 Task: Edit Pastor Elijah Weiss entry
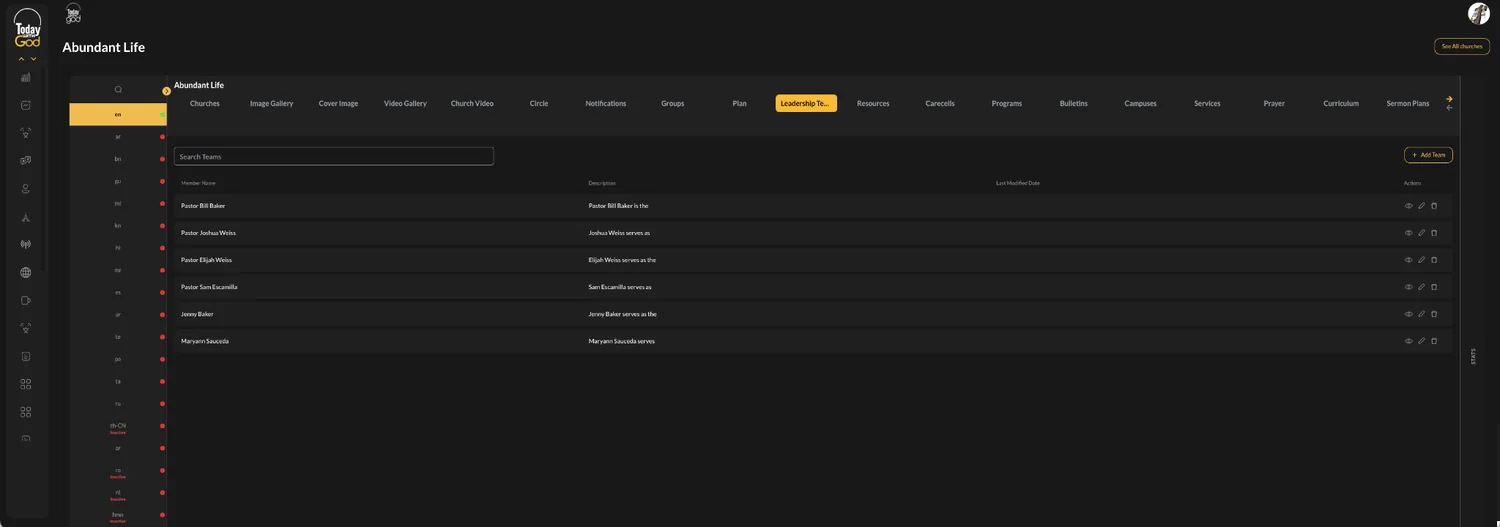pyautogui.click(x=1421, y=260)
